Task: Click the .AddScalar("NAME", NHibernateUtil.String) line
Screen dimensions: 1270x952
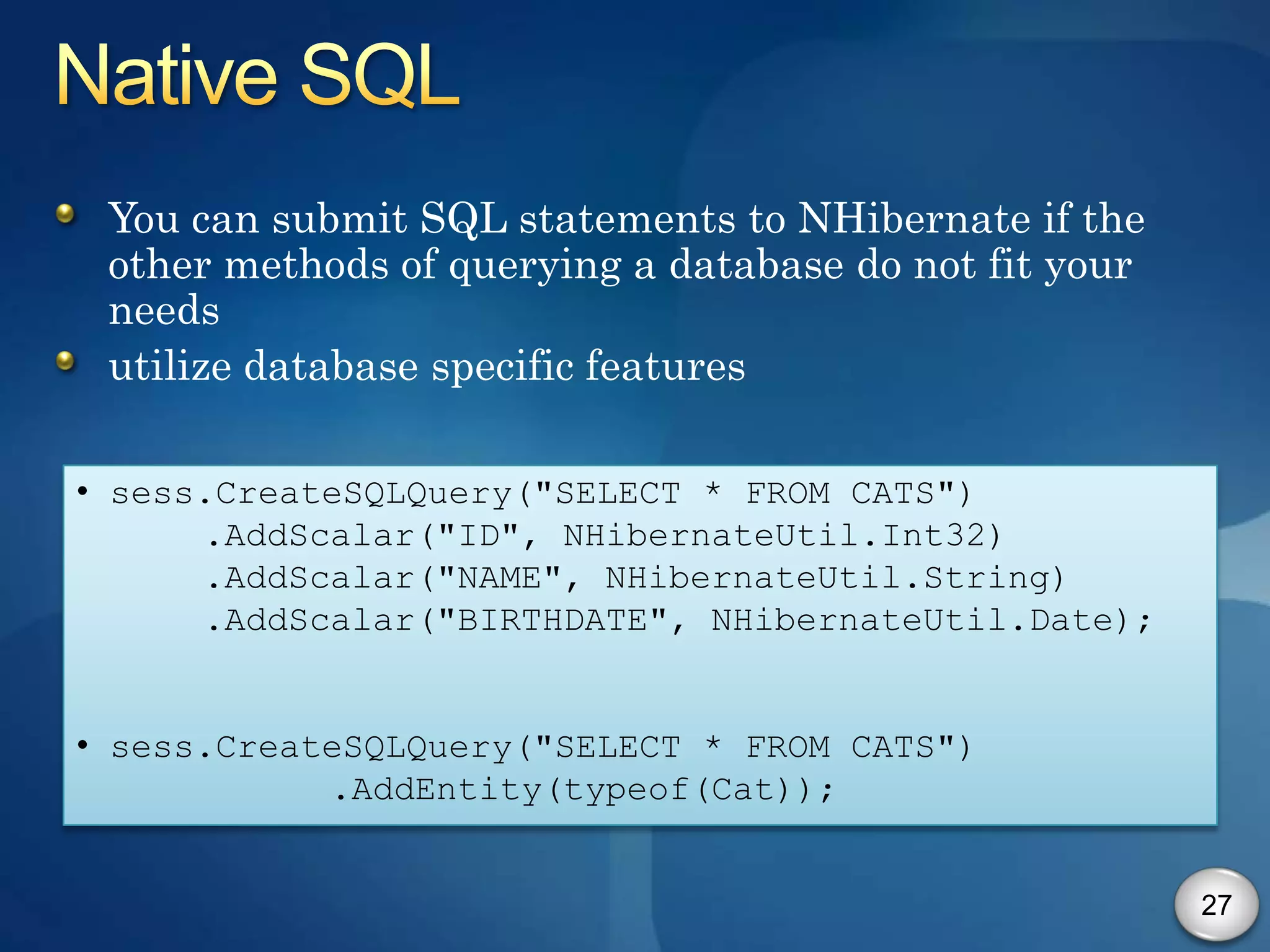Action: pyautogui.click(x=636, y=578)
